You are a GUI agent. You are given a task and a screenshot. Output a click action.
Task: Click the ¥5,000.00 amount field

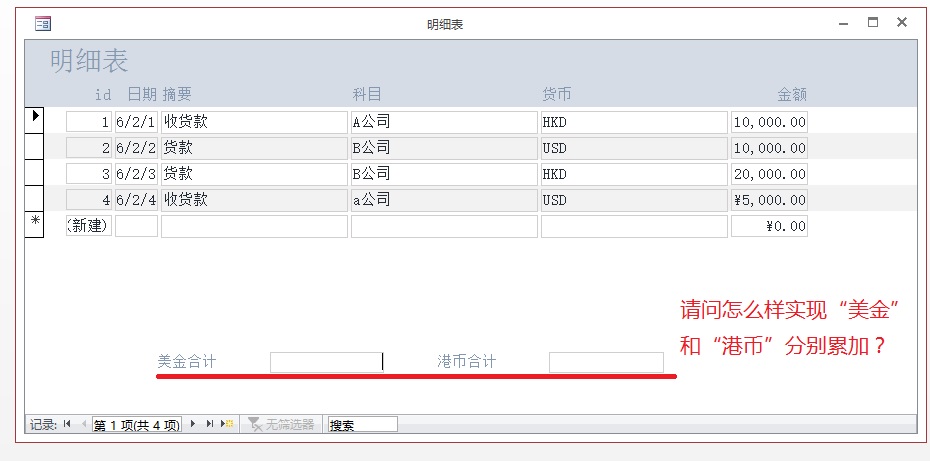click(x=769, y=200)
